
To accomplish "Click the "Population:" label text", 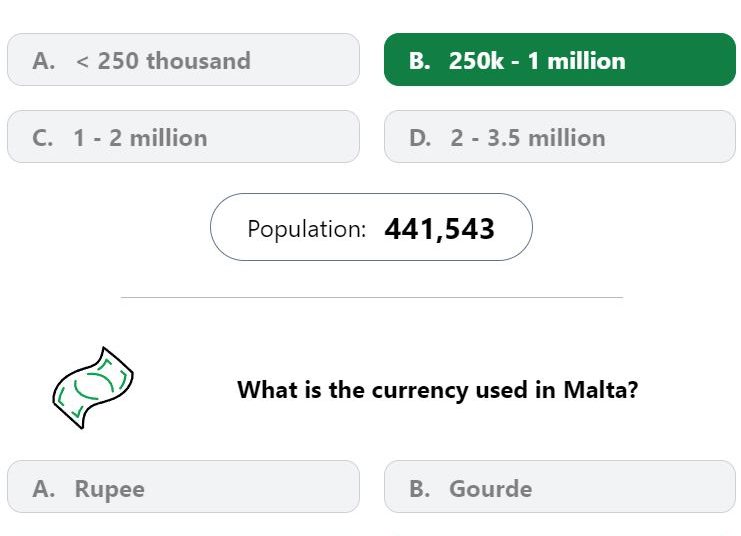I will click(x=307, y=229).
